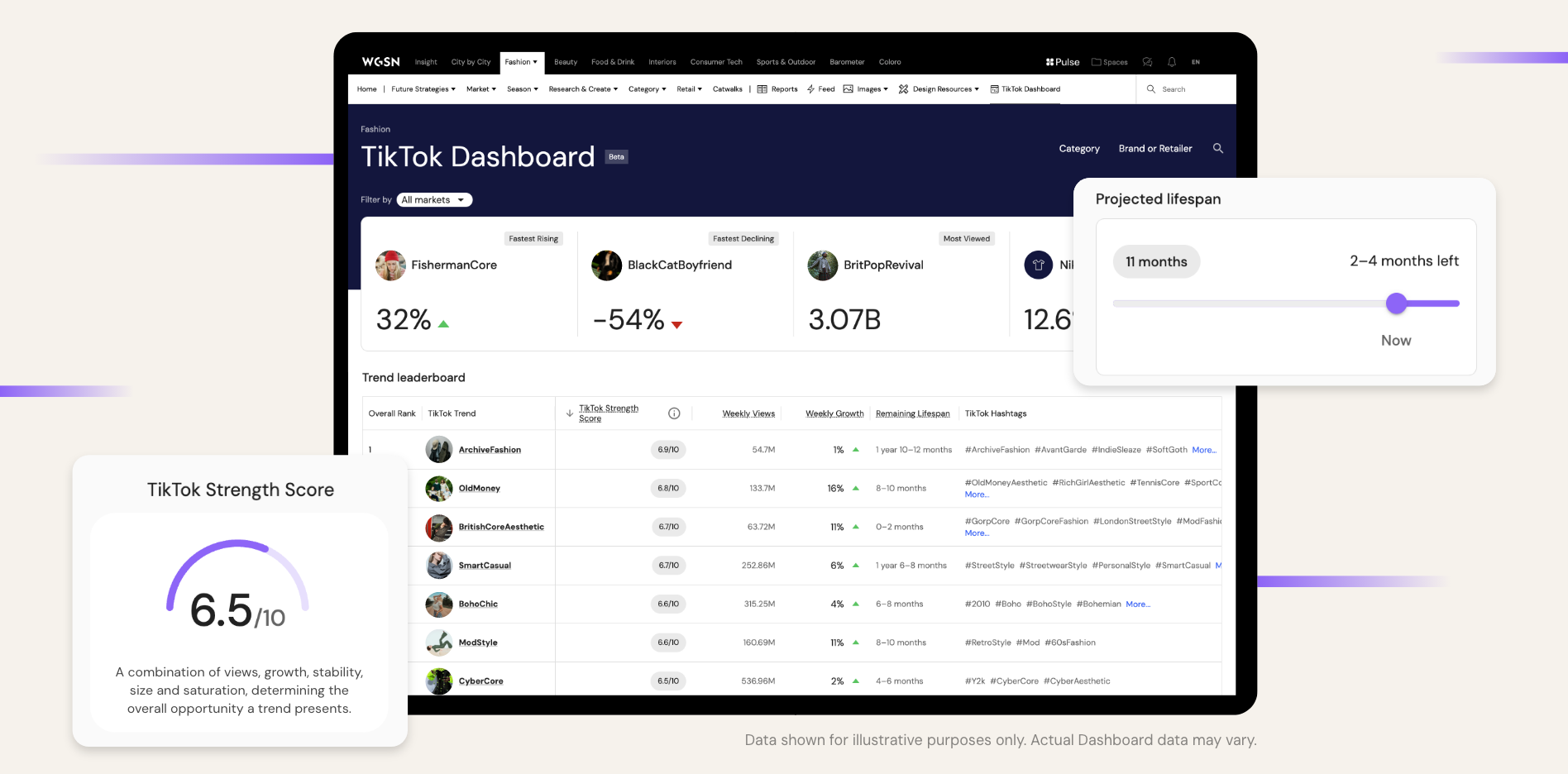The height and width of the screenshot is (774, 1568).
Task: Expand the Category menu in the sub navigation
Action: coord(647,89)
